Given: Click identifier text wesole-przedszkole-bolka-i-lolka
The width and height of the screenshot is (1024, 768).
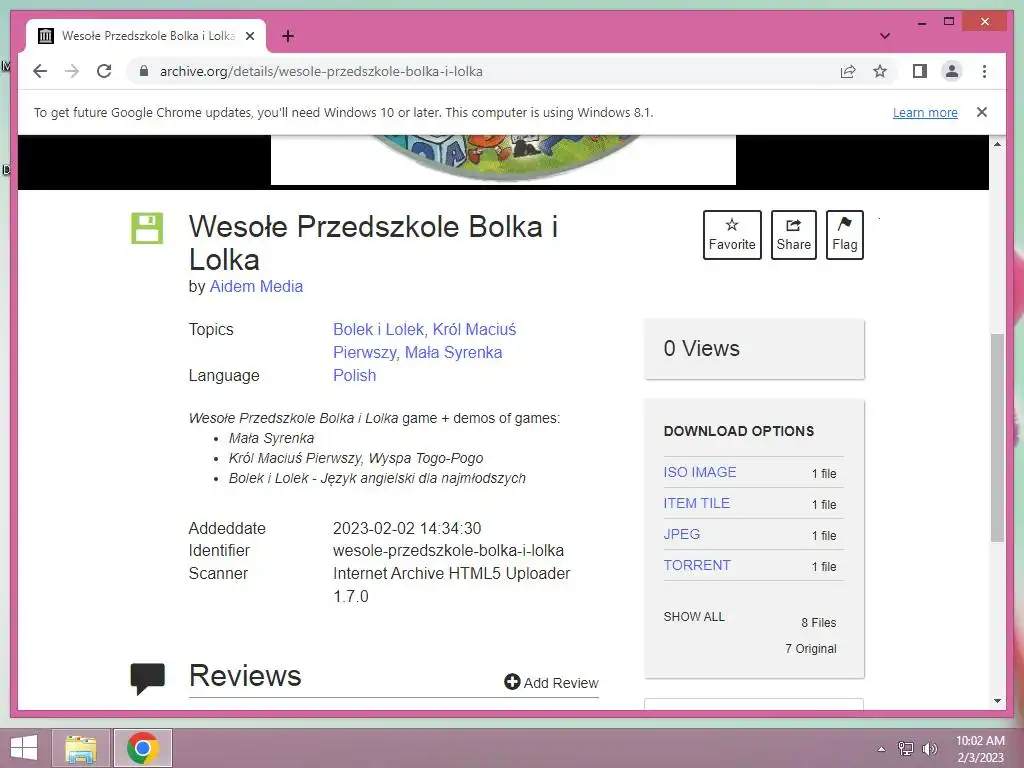Looking at the screenshot, I should point(449,551).
